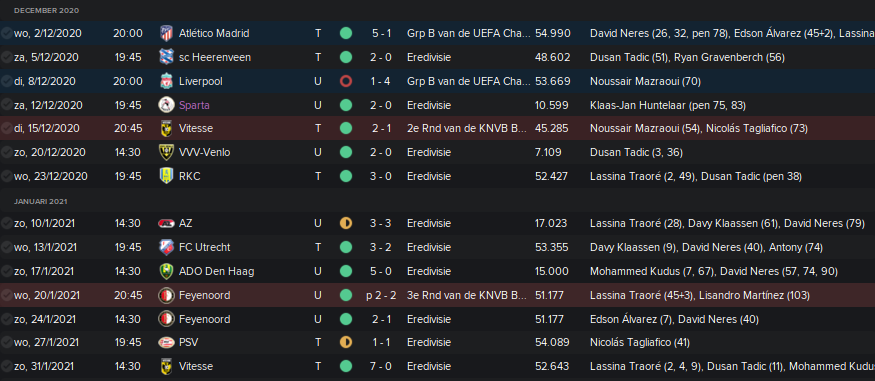
Task: Click the AZ club logo
Action: click(x=166, y=224)
